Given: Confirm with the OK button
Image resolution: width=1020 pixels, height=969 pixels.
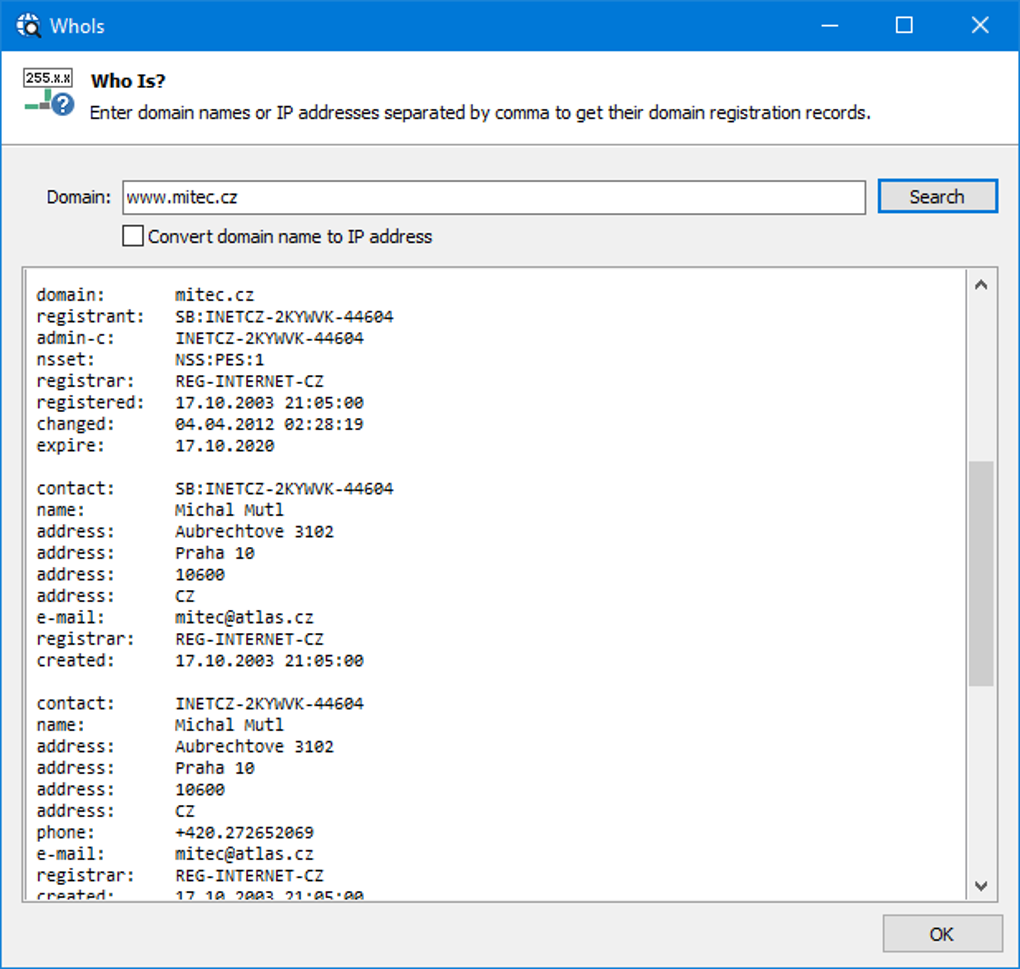Looking at the screenshot, I should click(x=941, y=934).
